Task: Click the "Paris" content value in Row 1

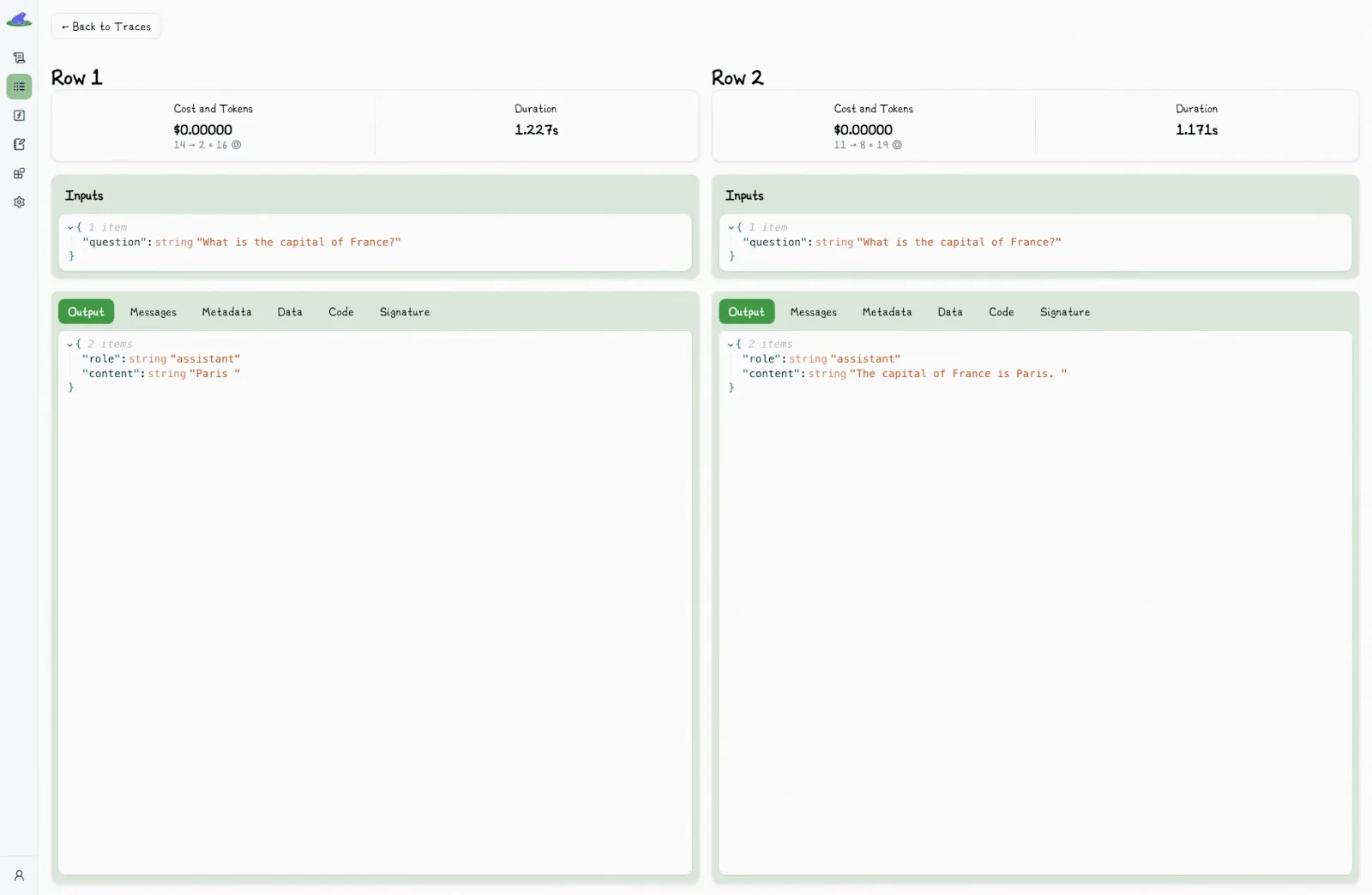Action: coord(214,374)
